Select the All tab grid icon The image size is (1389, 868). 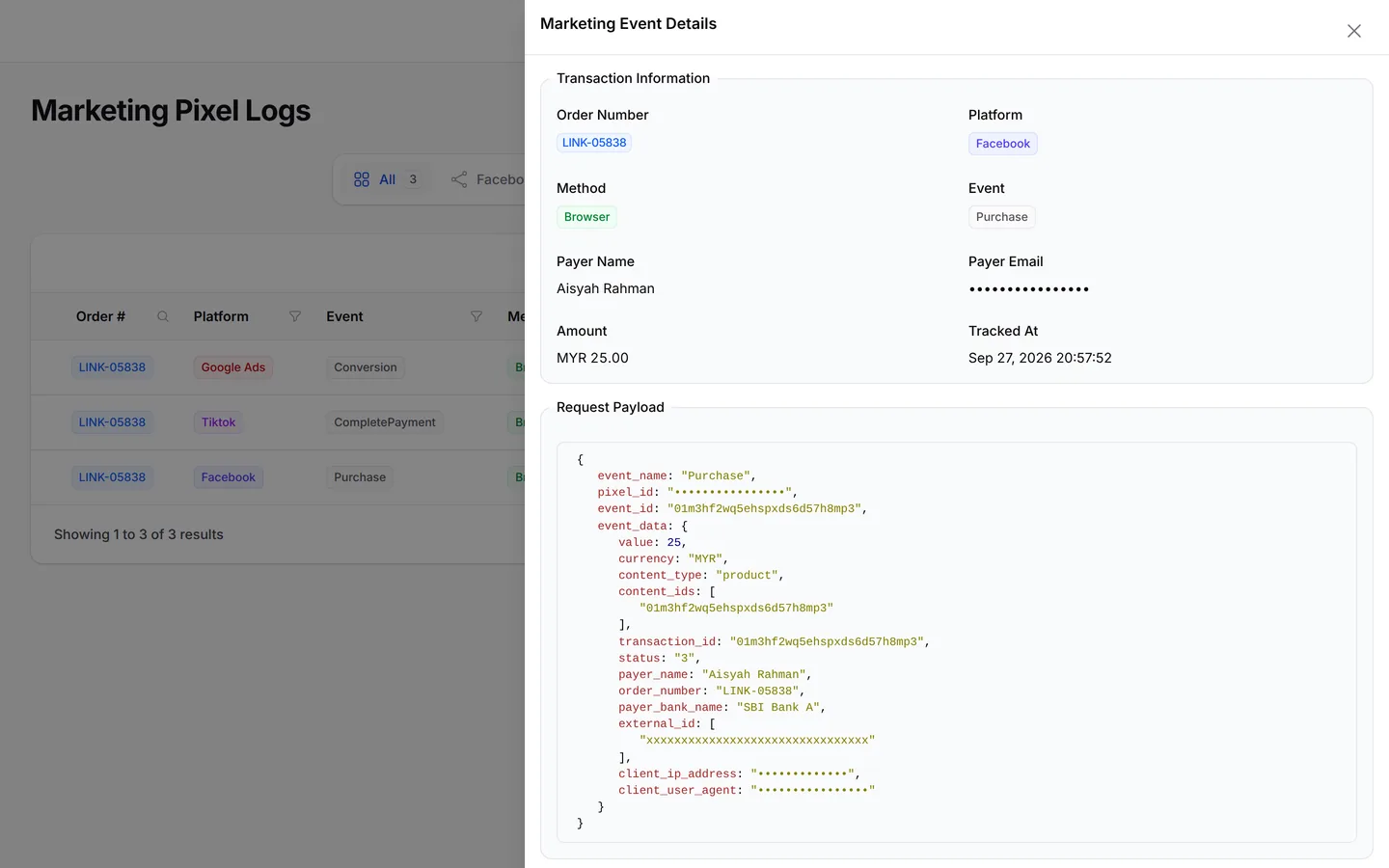pos(362,179)
